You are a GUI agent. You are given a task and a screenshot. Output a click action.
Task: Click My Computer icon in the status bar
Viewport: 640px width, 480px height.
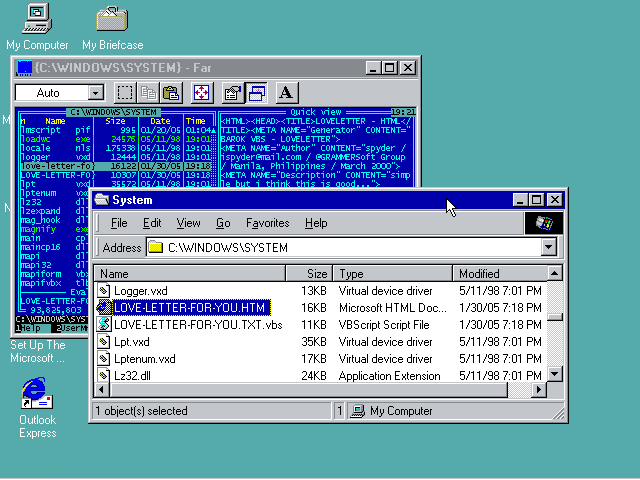coord(358,411)
